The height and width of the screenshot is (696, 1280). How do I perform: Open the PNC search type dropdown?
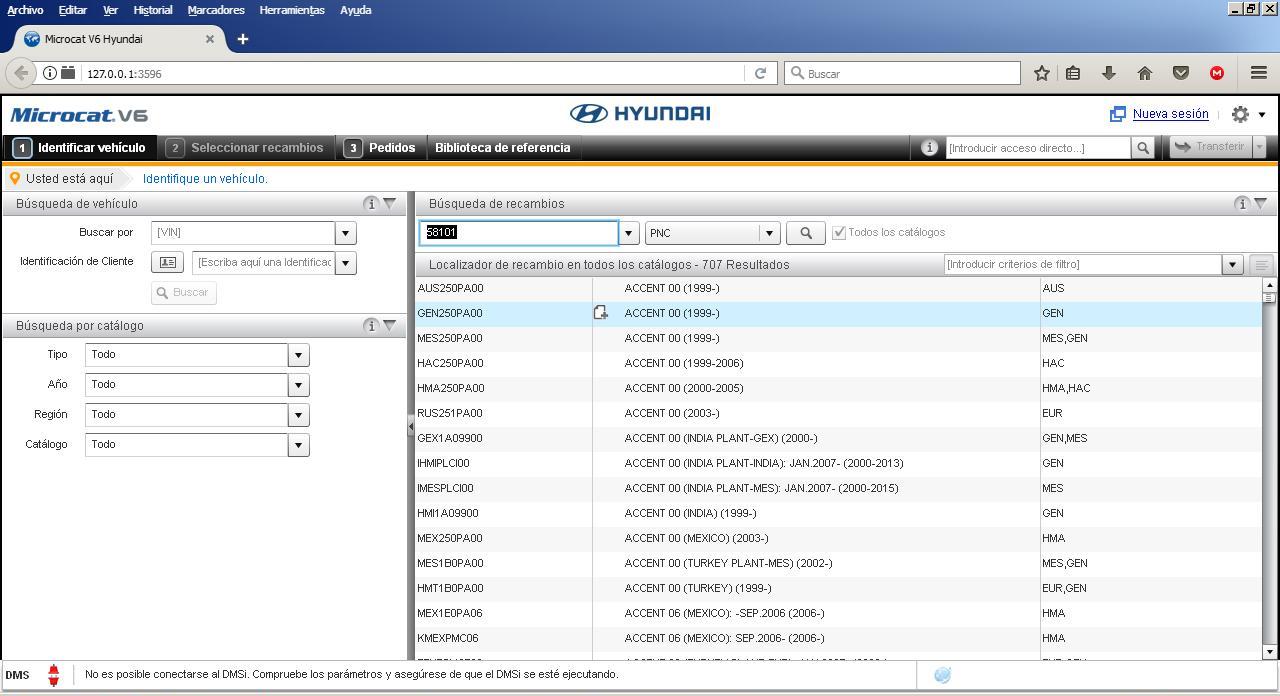[x=768, y=232]
